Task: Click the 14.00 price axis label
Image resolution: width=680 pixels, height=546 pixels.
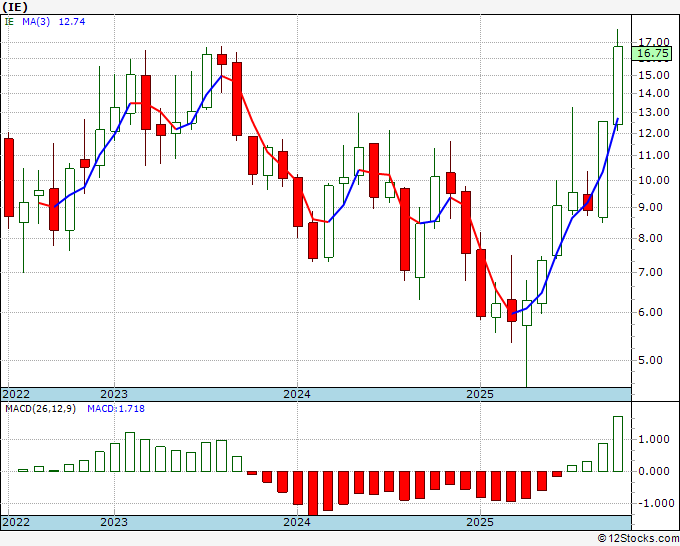Action: (x=654, y=93)
